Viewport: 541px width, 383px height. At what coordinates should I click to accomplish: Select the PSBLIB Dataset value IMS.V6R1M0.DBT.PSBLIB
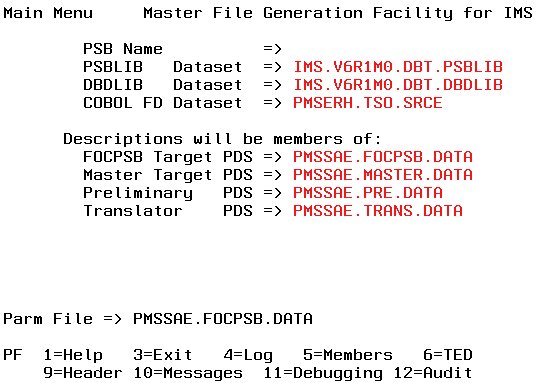click(398, 67)
